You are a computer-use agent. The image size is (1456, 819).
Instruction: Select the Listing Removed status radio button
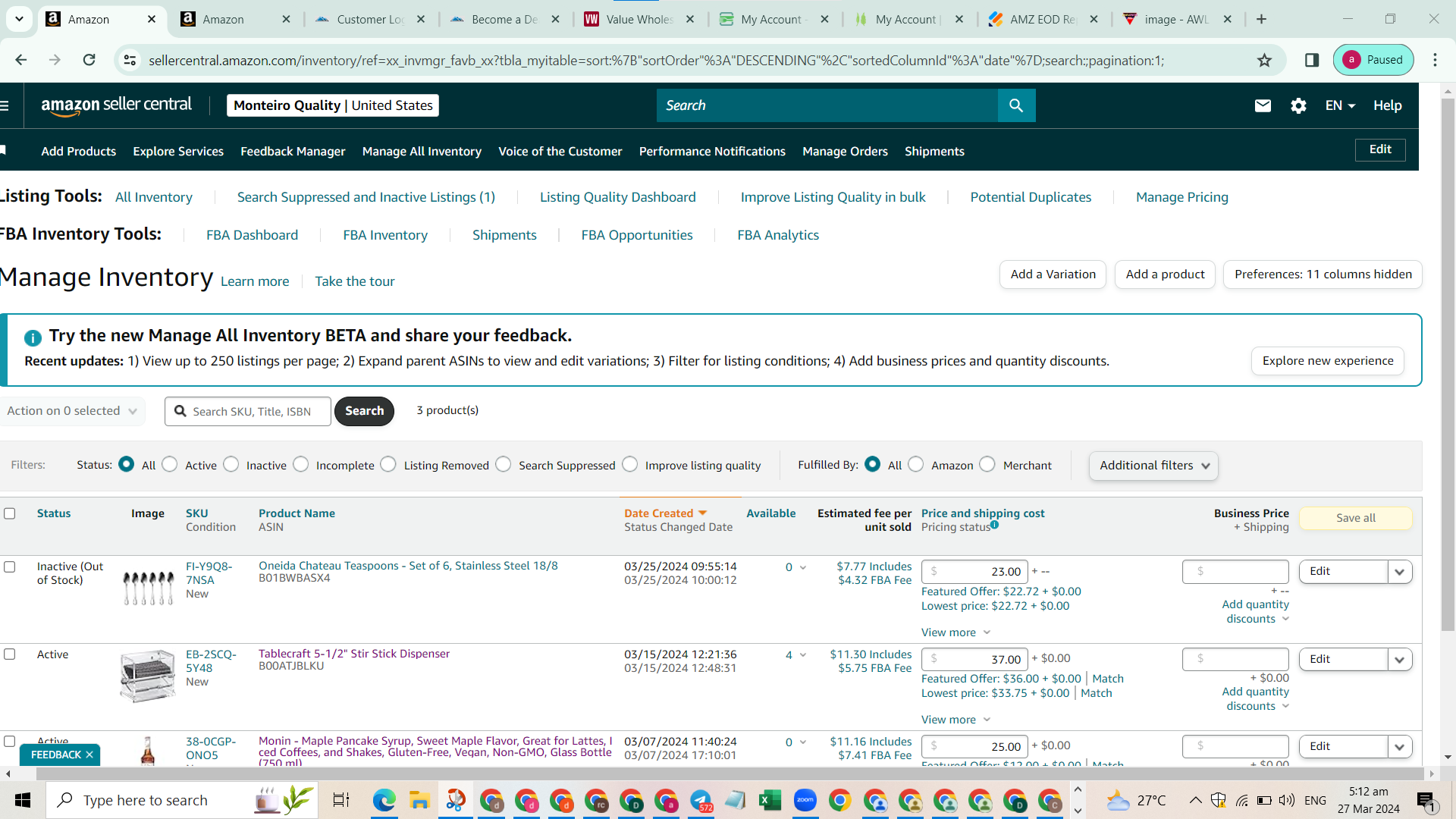pyautogui.click(x=388, y=464)
